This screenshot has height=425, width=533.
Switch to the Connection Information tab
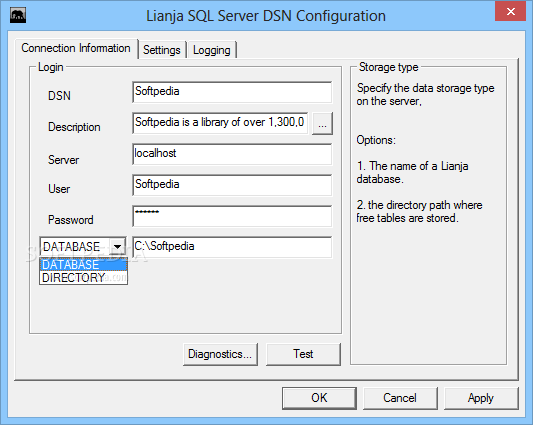pyautogui.click(x=76, y=48)
